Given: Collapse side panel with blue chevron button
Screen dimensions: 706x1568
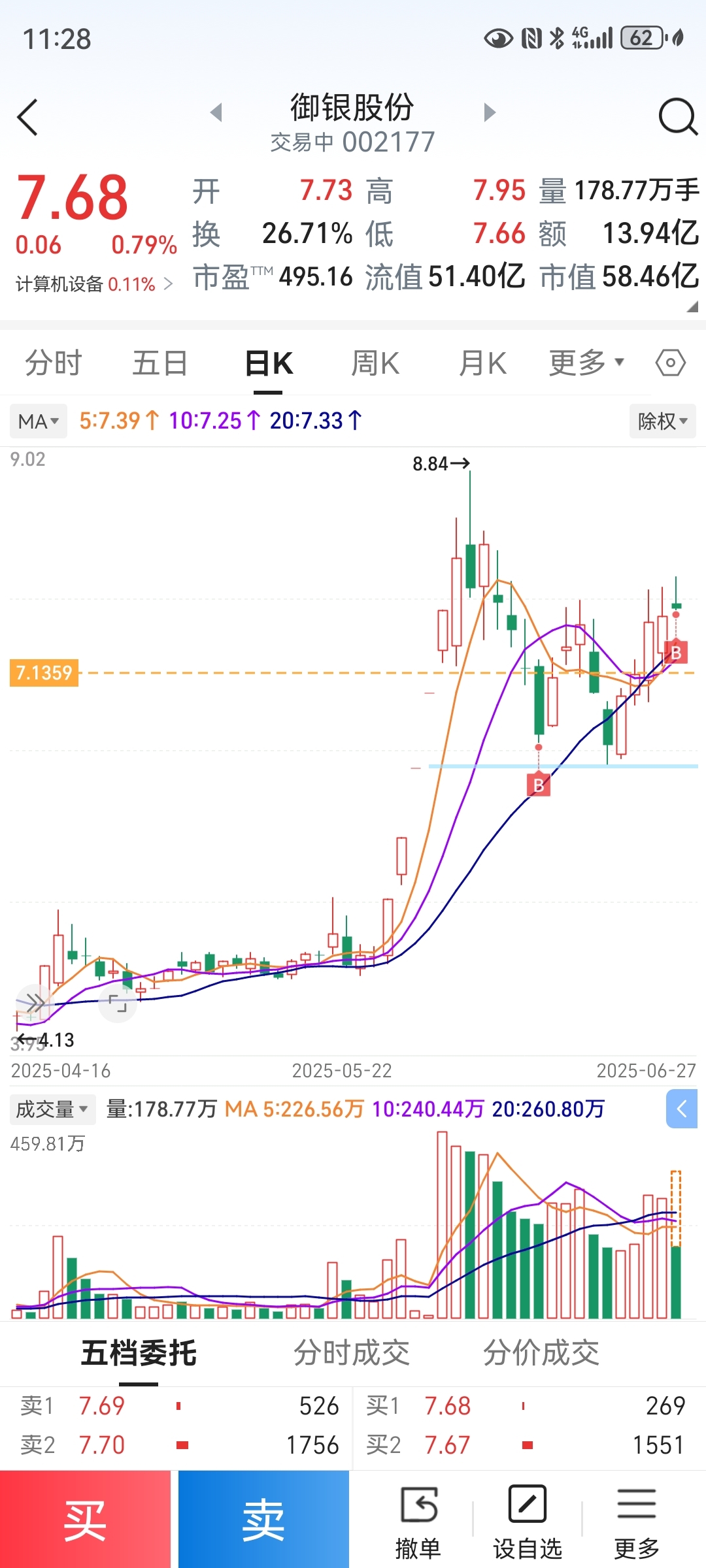Looking at the screenshot, I should point(682,1109).
